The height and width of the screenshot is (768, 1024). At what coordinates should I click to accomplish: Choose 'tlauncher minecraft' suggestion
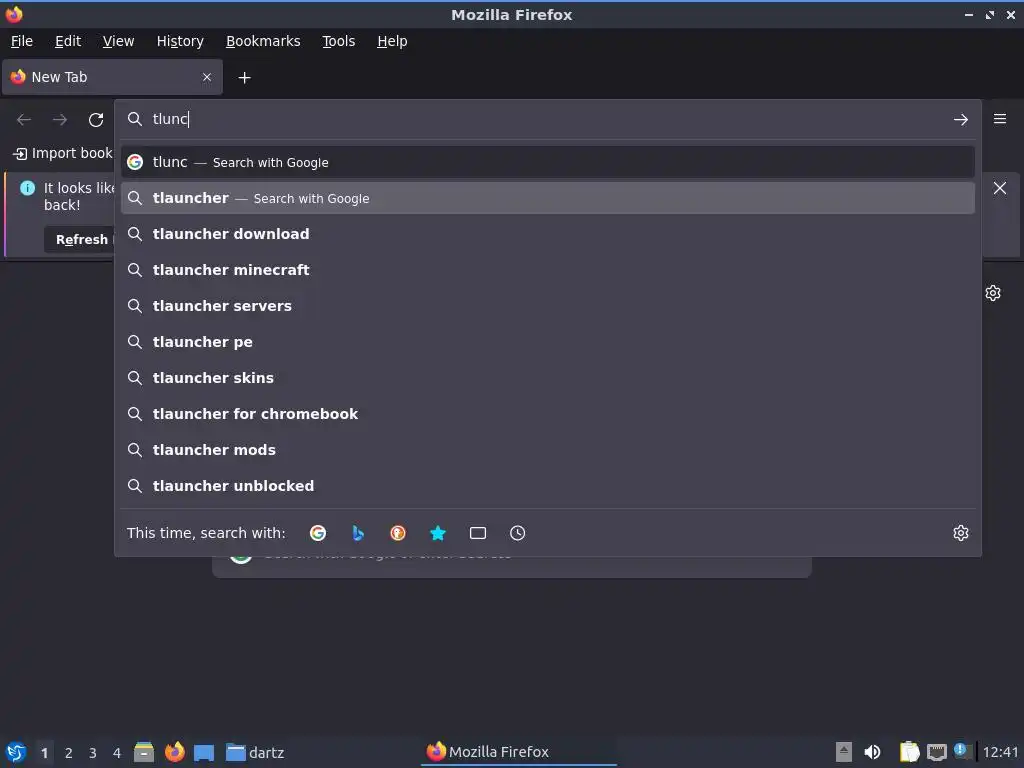tap(547, 270)
